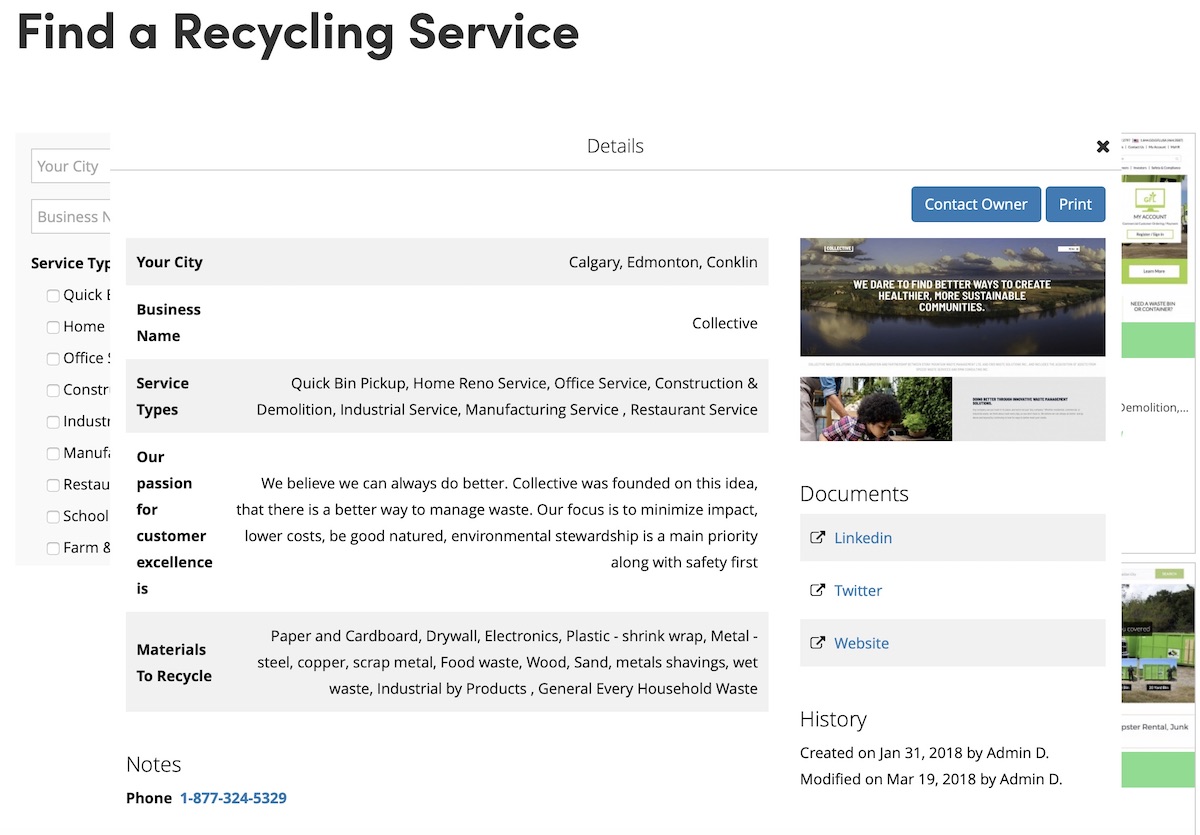Open the Collective website screenshot with the lake
The height and width of the screenshot is (835, 1200).
(952, 297)
